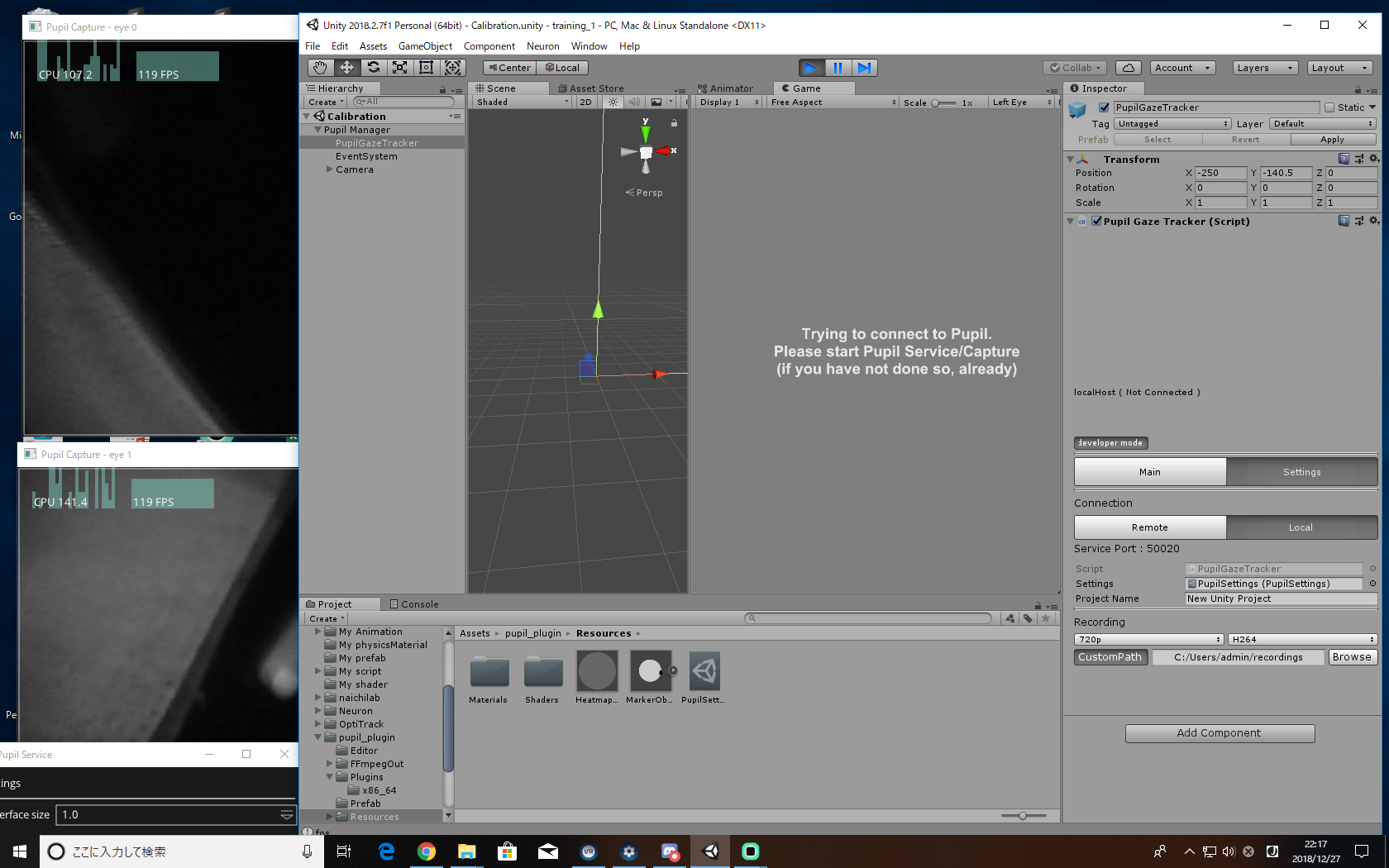
Task: Expand the Camera hierarchy item
Action: [329, 169]
